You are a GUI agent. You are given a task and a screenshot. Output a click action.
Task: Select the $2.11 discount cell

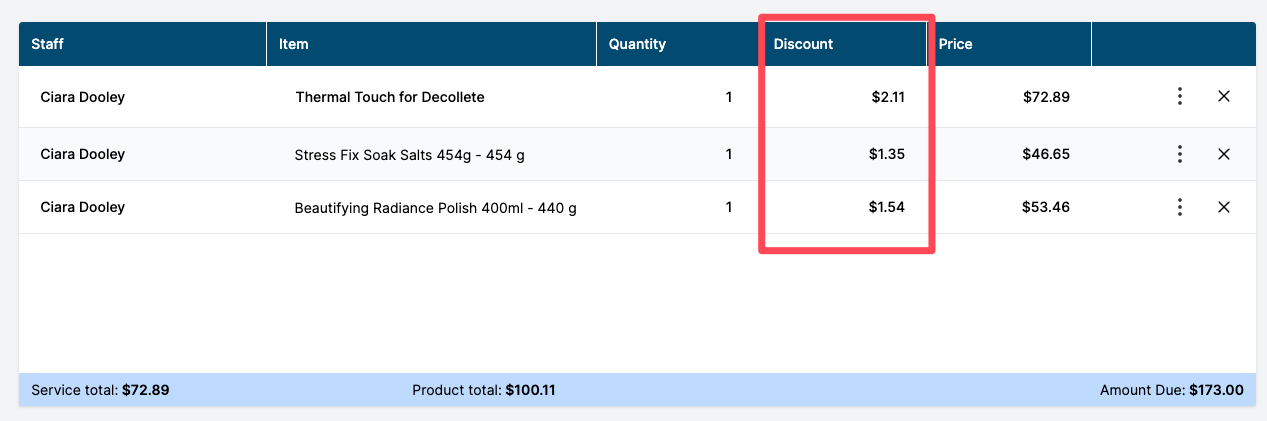(887, 97)
